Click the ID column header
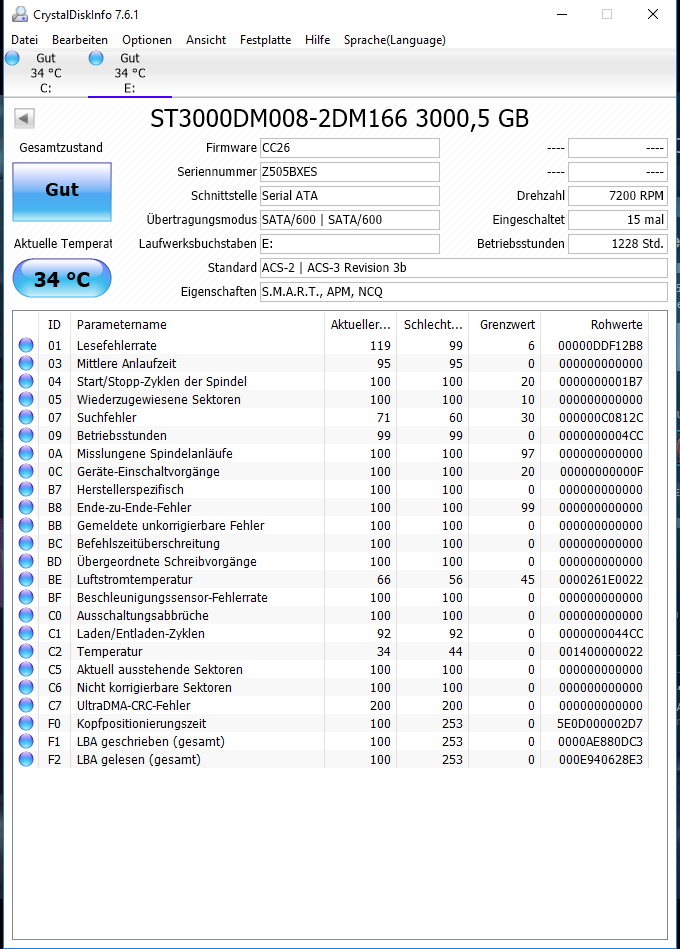 click(54, 325)
